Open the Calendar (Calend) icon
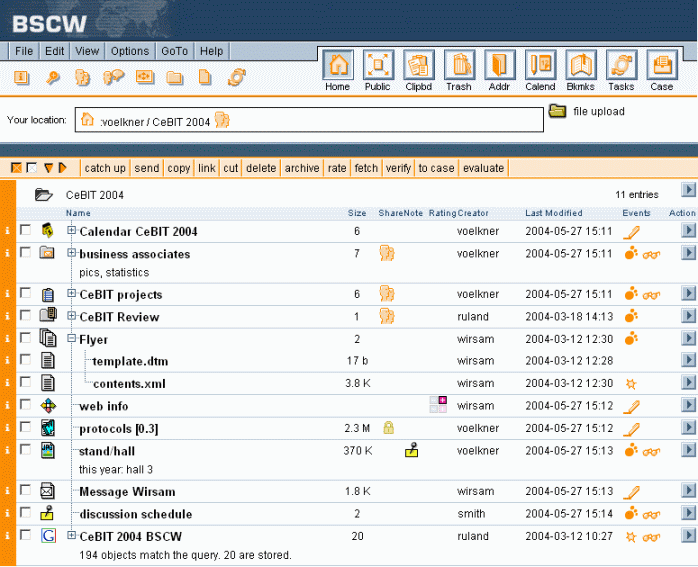 pyautogui.click(x=540, y=66)
